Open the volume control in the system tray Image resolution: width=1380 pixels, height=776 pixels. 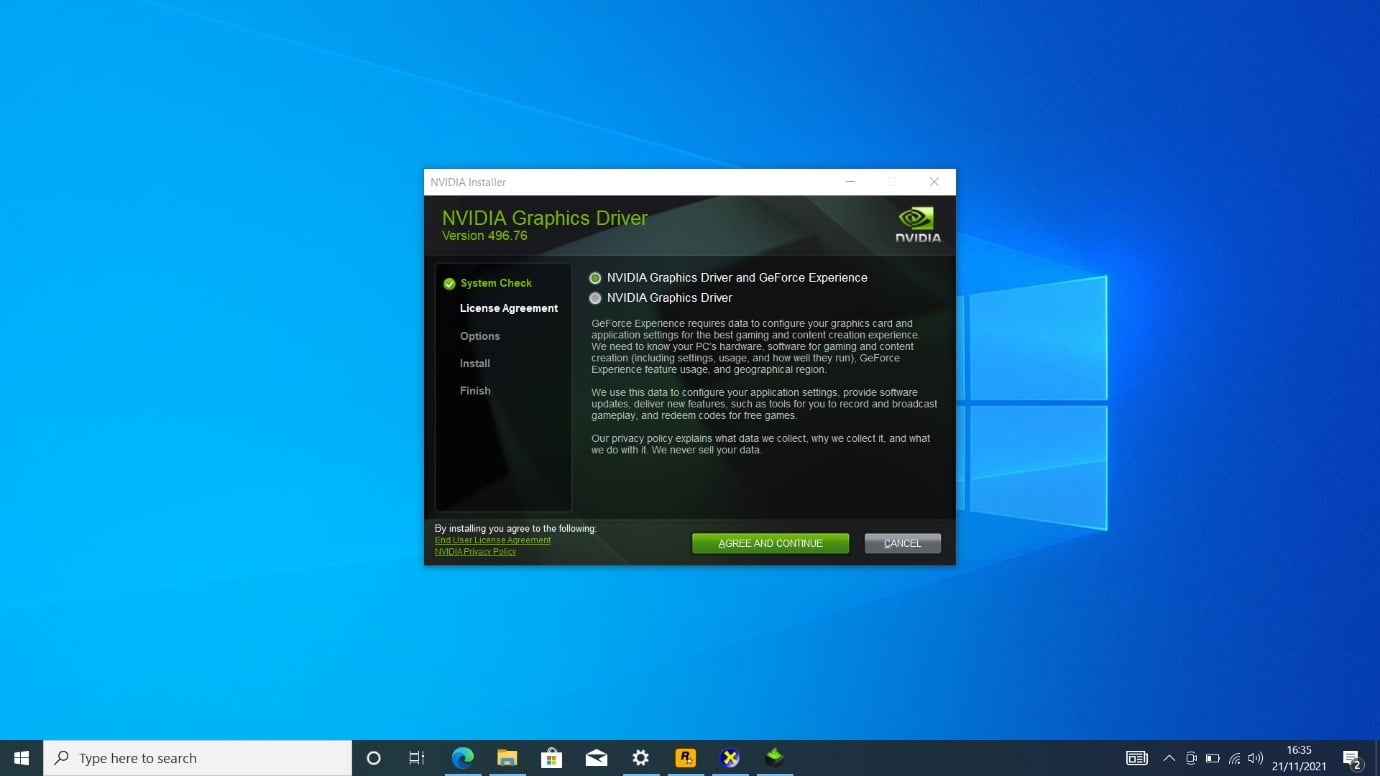[x=1255, y=757]
